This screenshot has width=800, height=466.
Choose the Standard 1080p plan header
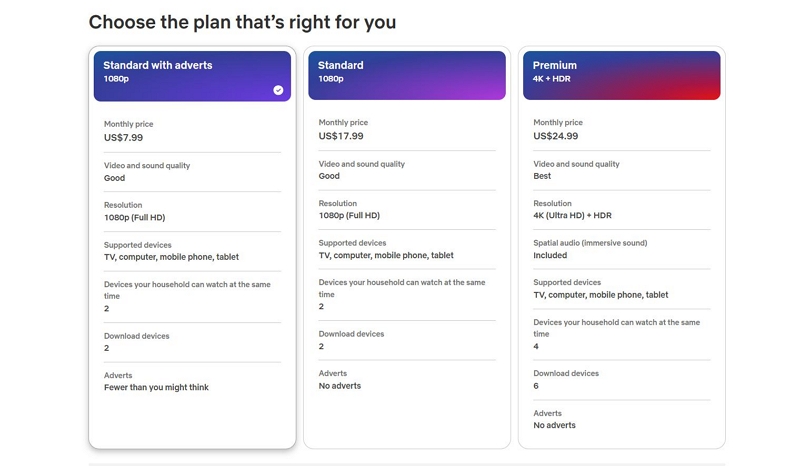tap(406, 75)
